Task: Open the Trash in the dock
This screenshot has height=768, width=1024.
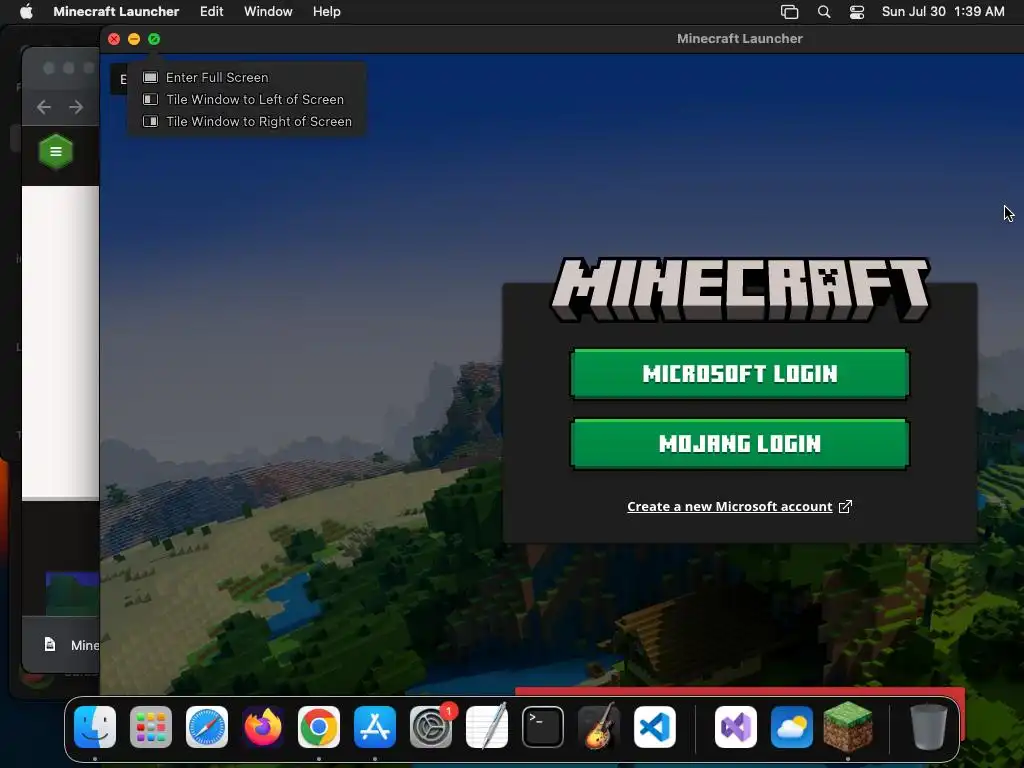Action: [929, 727]
